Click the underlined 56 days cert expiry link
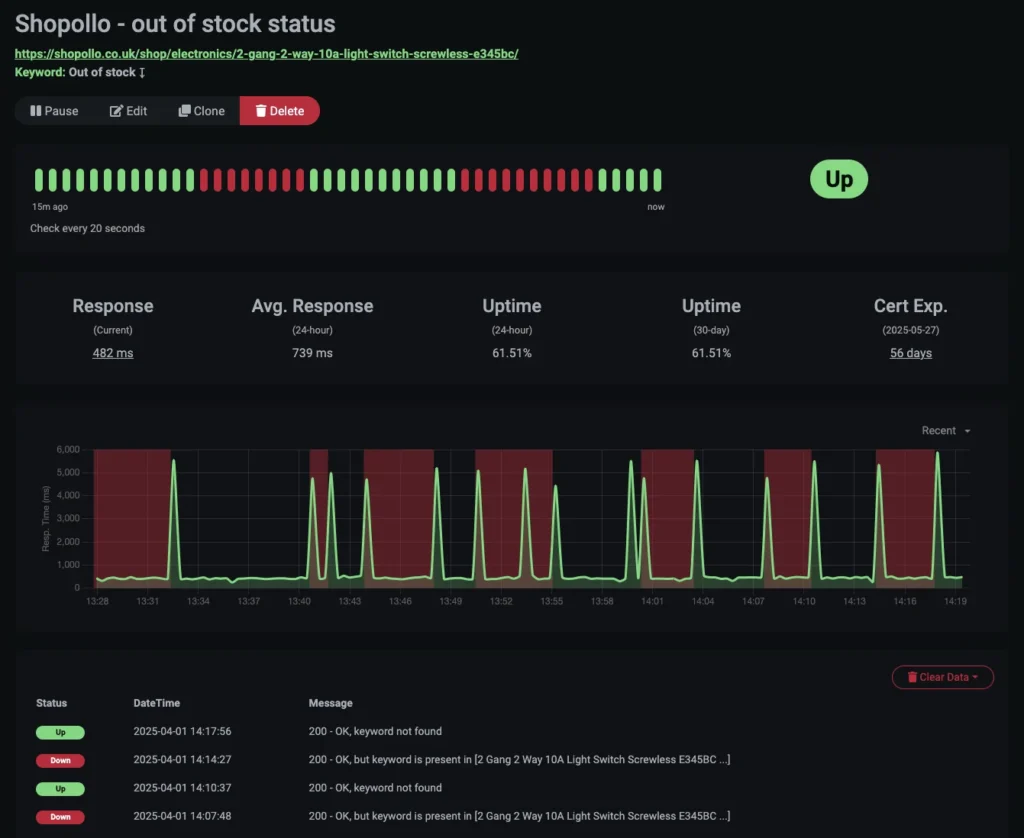Viewport: 1024px width, 838px height. pyautogui.click(x=910, y=353)
